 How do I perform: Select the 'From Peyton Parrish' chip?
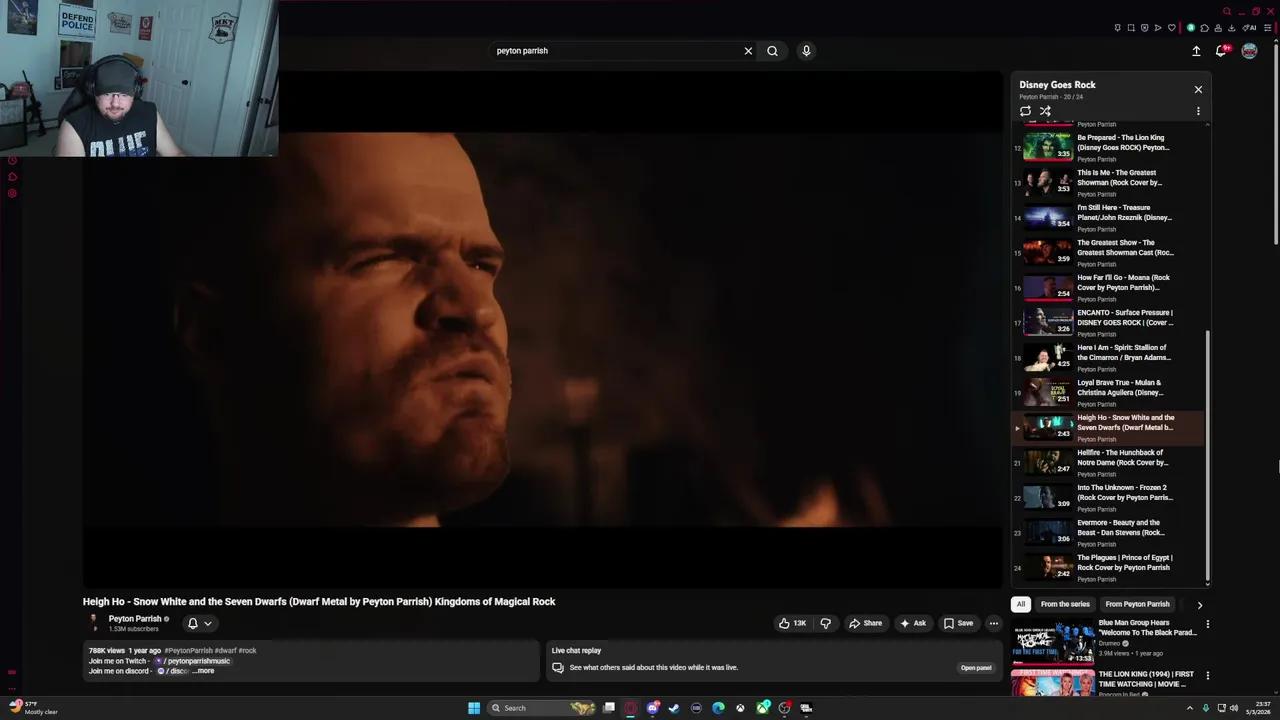pyautogui.click(x=1137, y=604)
